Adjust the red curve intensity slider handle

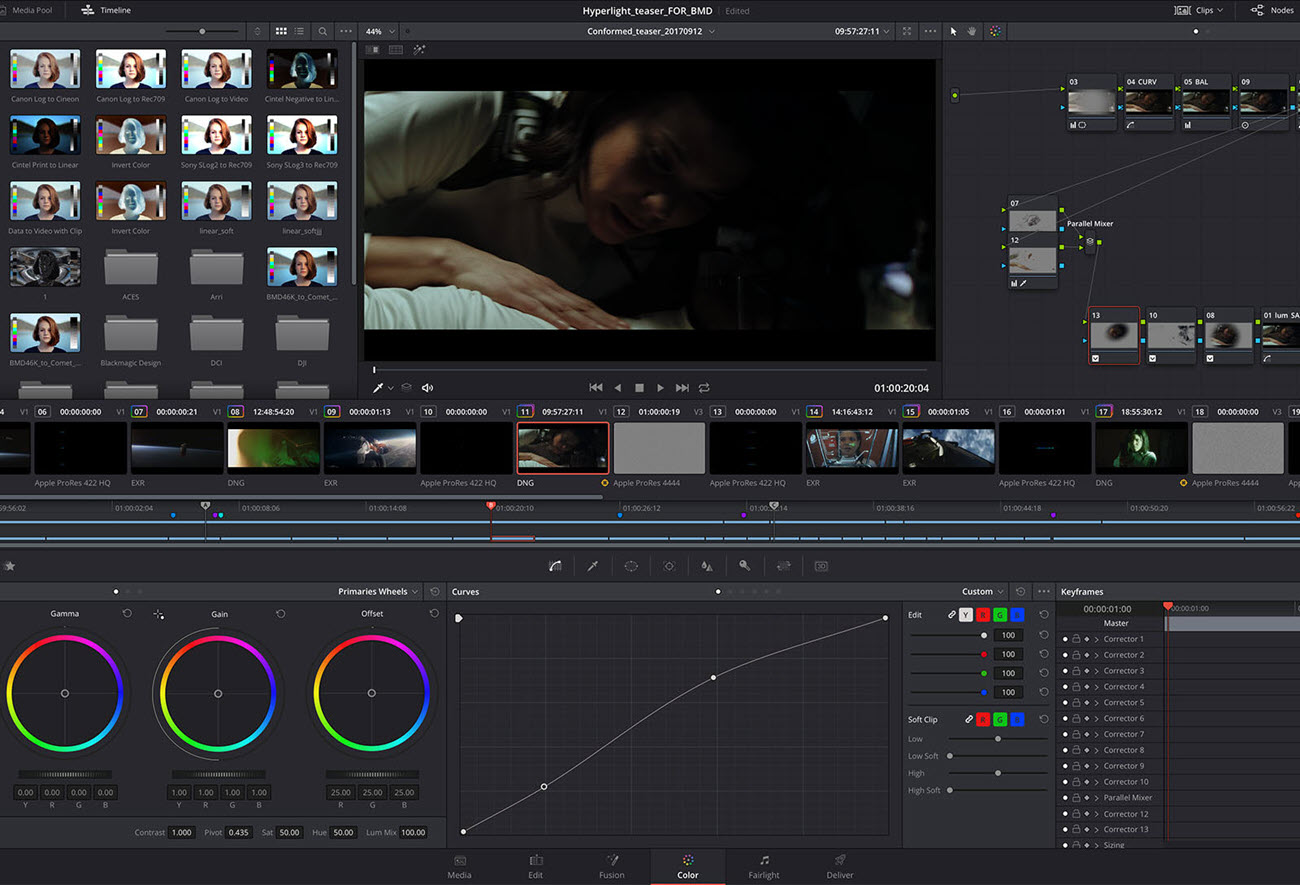pyautogui.click(x=984, y=654)
